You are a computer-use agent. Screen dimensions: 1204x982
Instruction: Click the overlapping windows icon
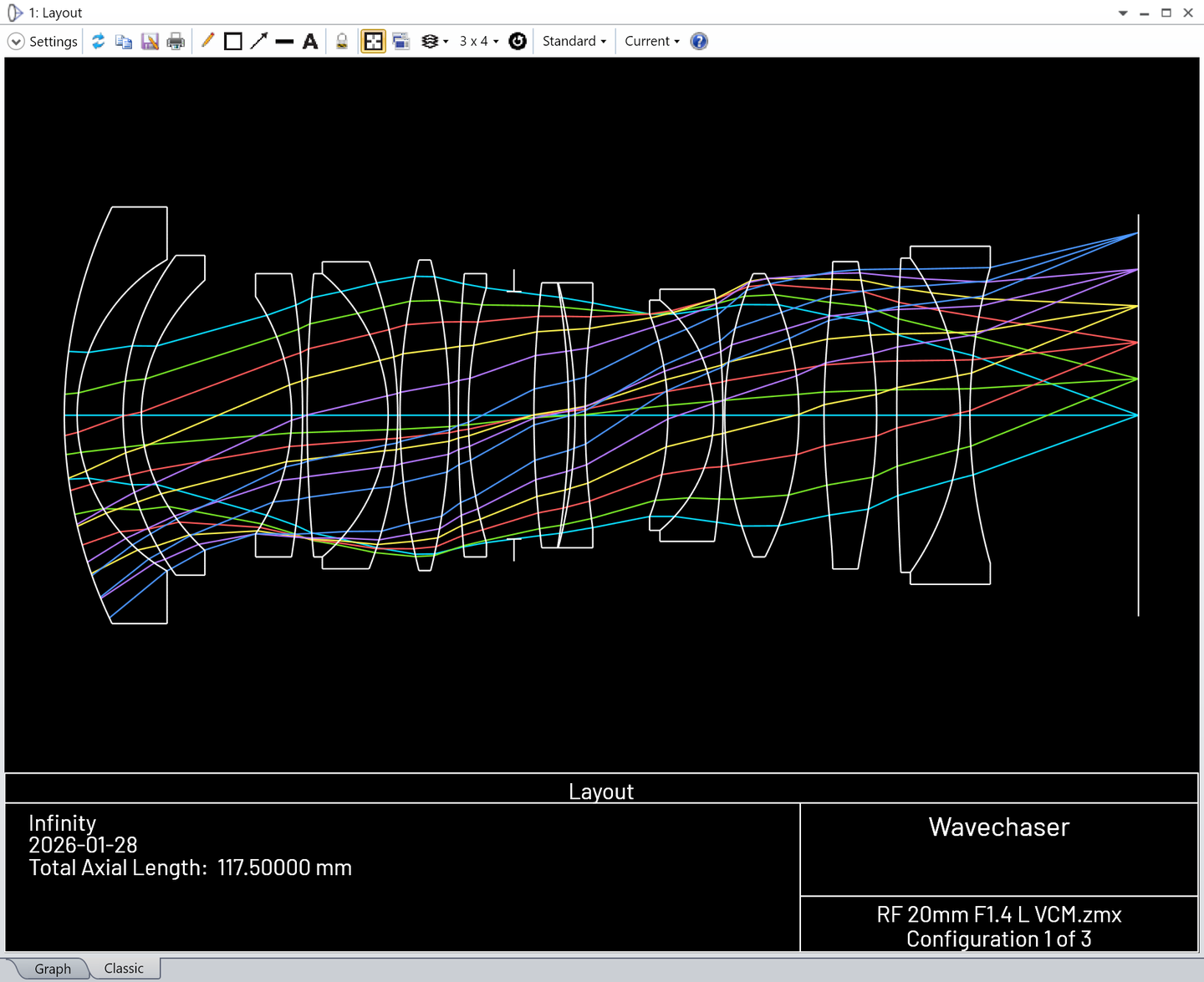click(401, 41)
